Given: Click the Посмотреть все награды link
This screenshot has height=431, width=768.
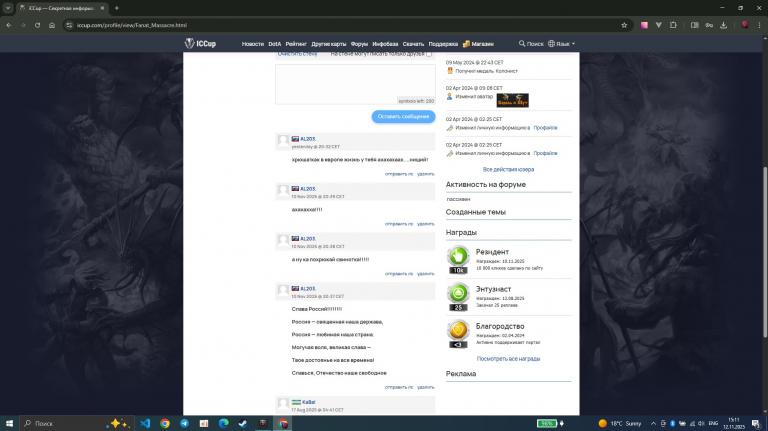Looking at the screenshot, I should click(x=508, y=359).
